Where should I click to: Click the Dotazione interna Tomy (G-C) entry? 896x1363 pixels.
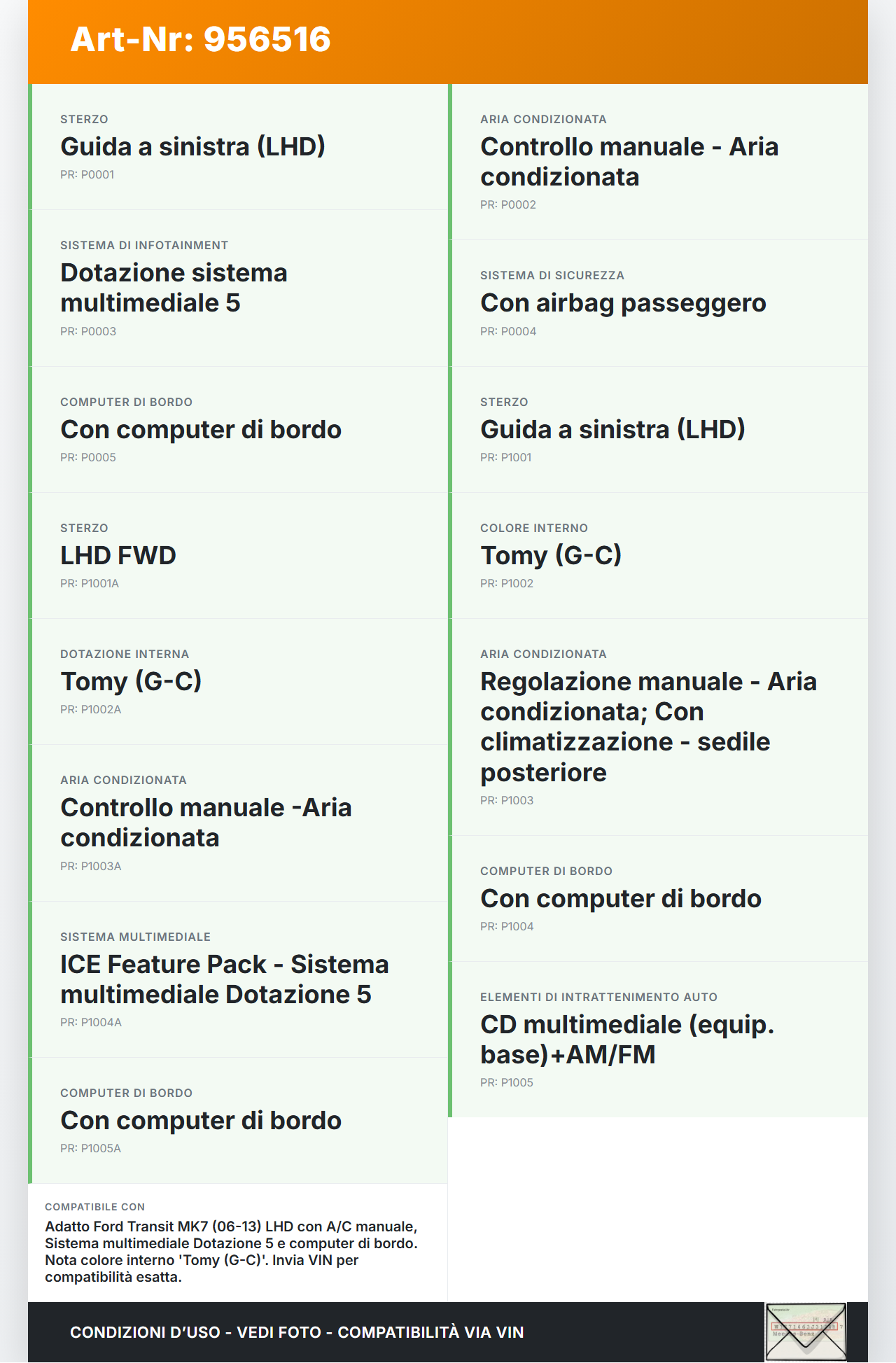tap(238, 682)
